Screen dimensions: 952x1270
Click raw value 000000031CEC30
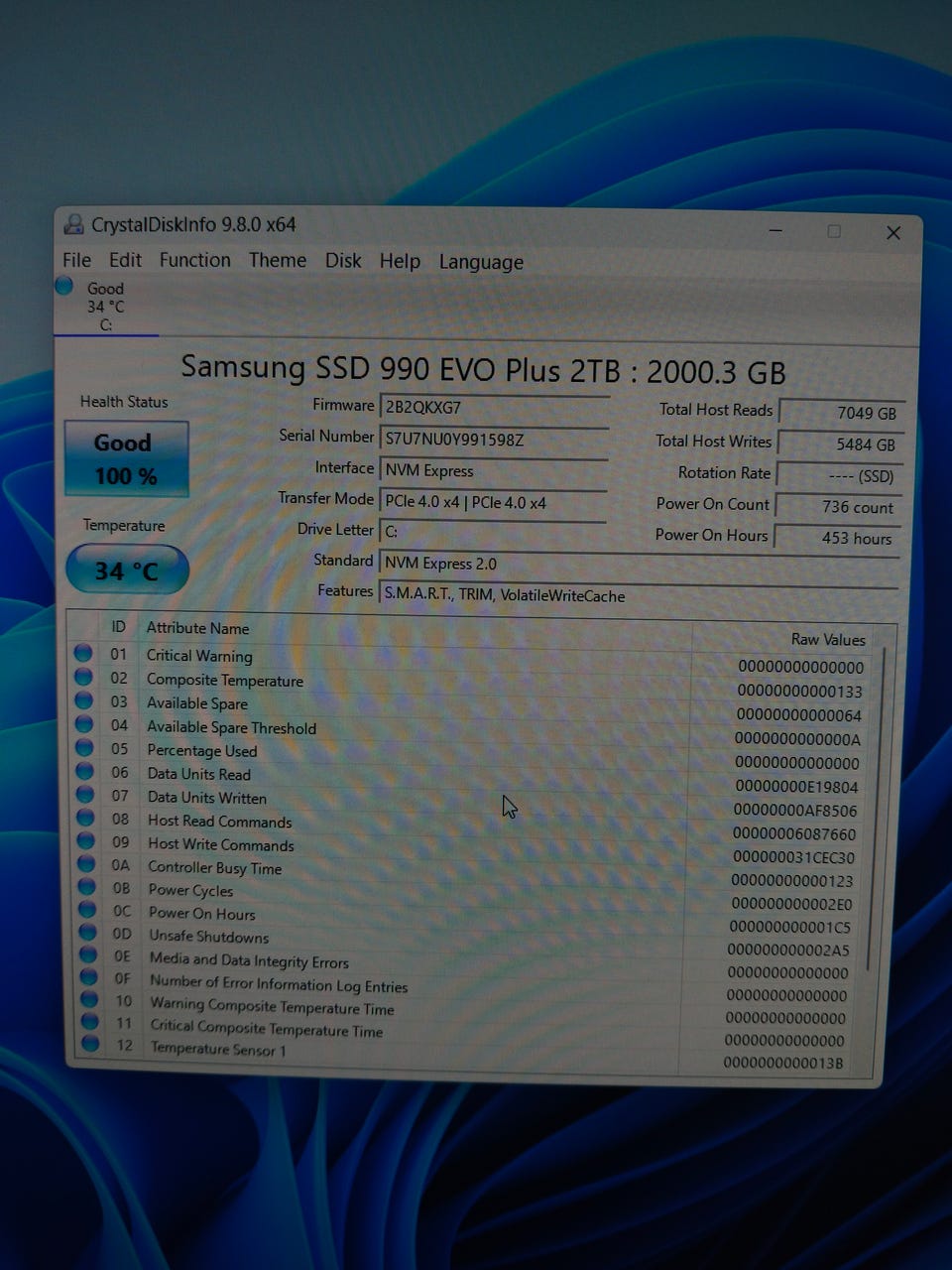[793, 857]
